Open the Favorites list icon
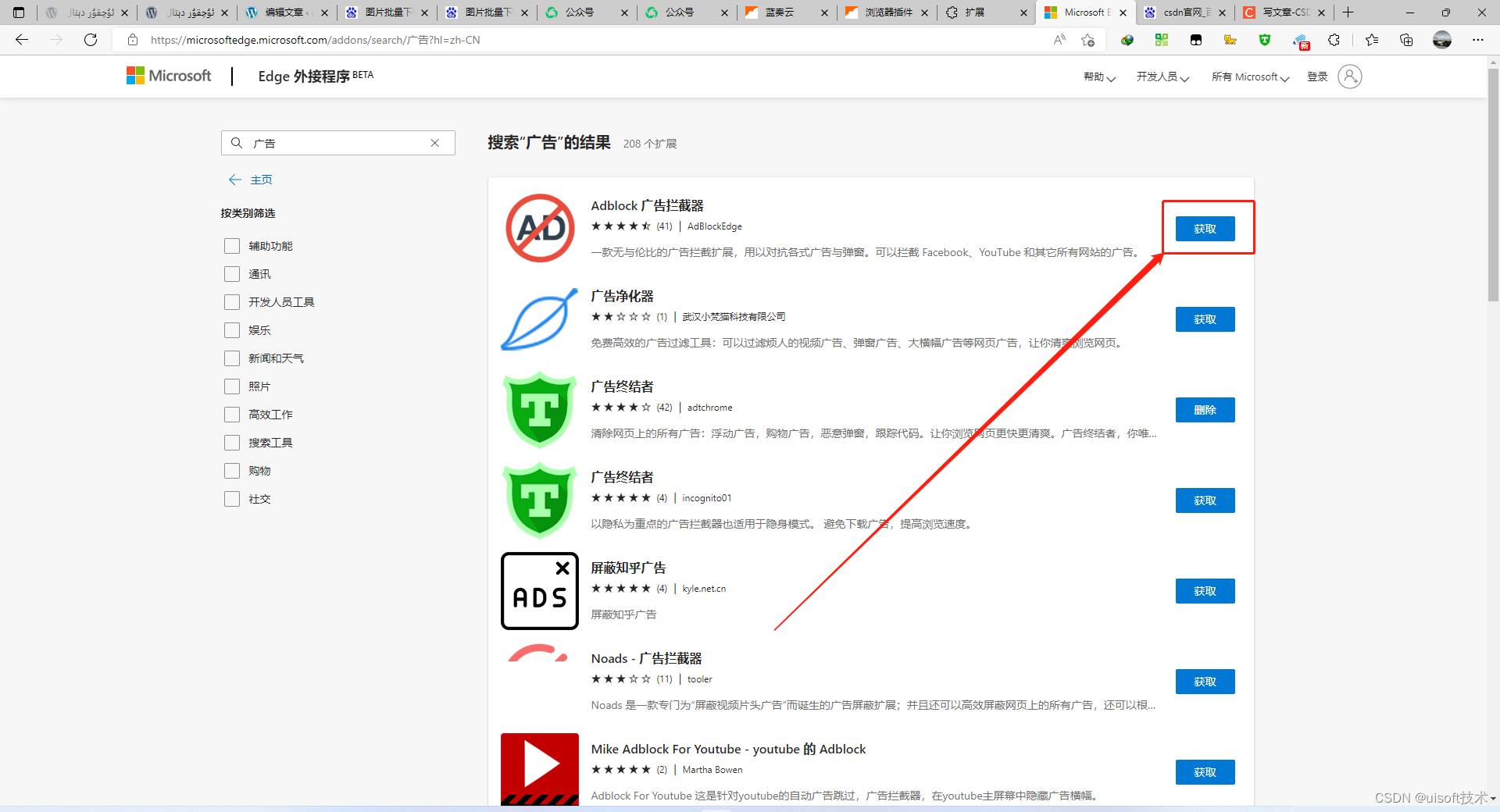The width and height of the screenshot is (1500, 812). click(1372, 40)
